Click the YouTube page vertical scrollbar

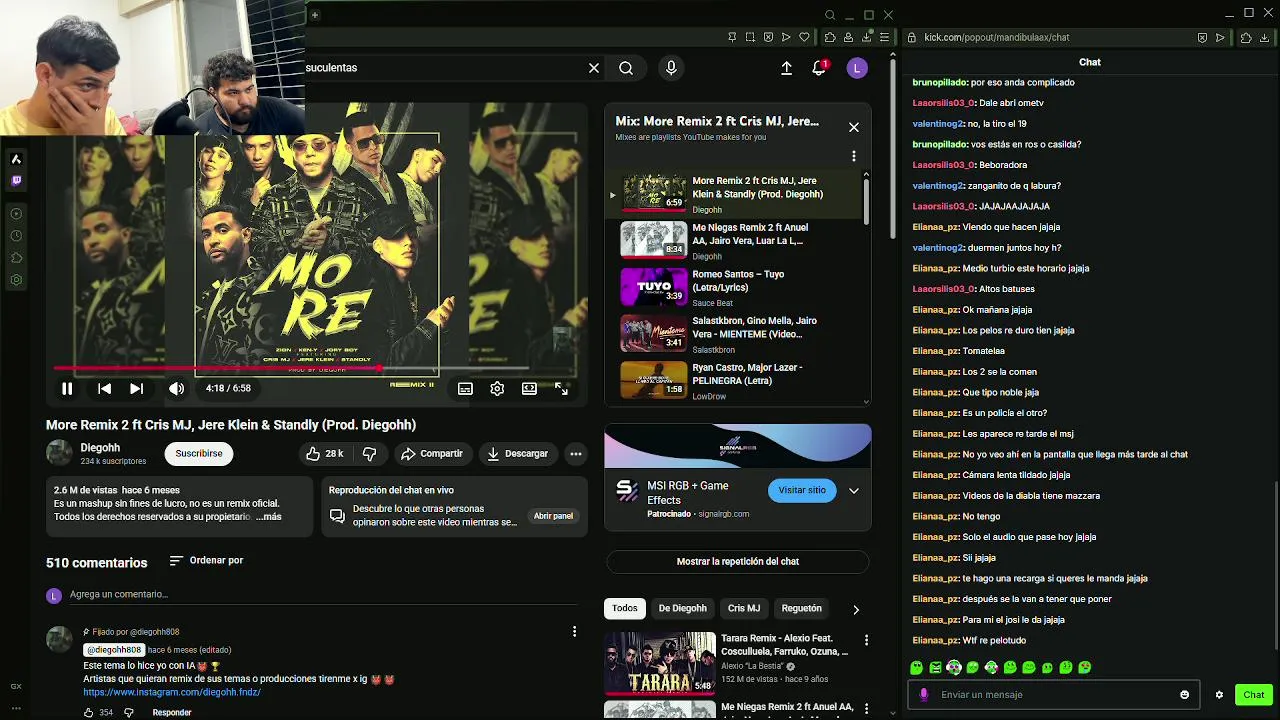point(892,150)
